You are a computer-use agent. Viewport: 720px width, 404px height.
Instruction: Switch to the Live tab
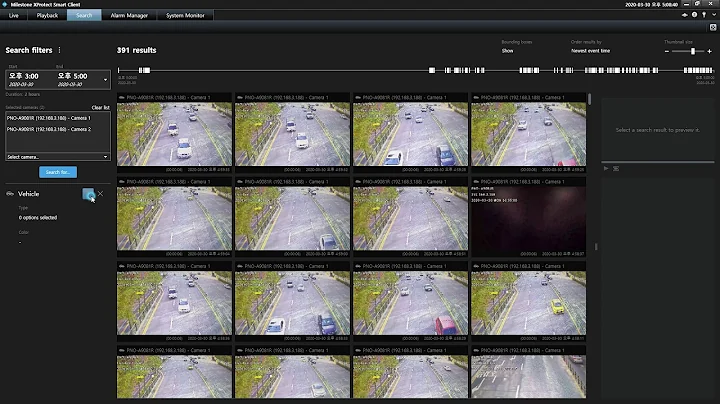pos(14,15)
